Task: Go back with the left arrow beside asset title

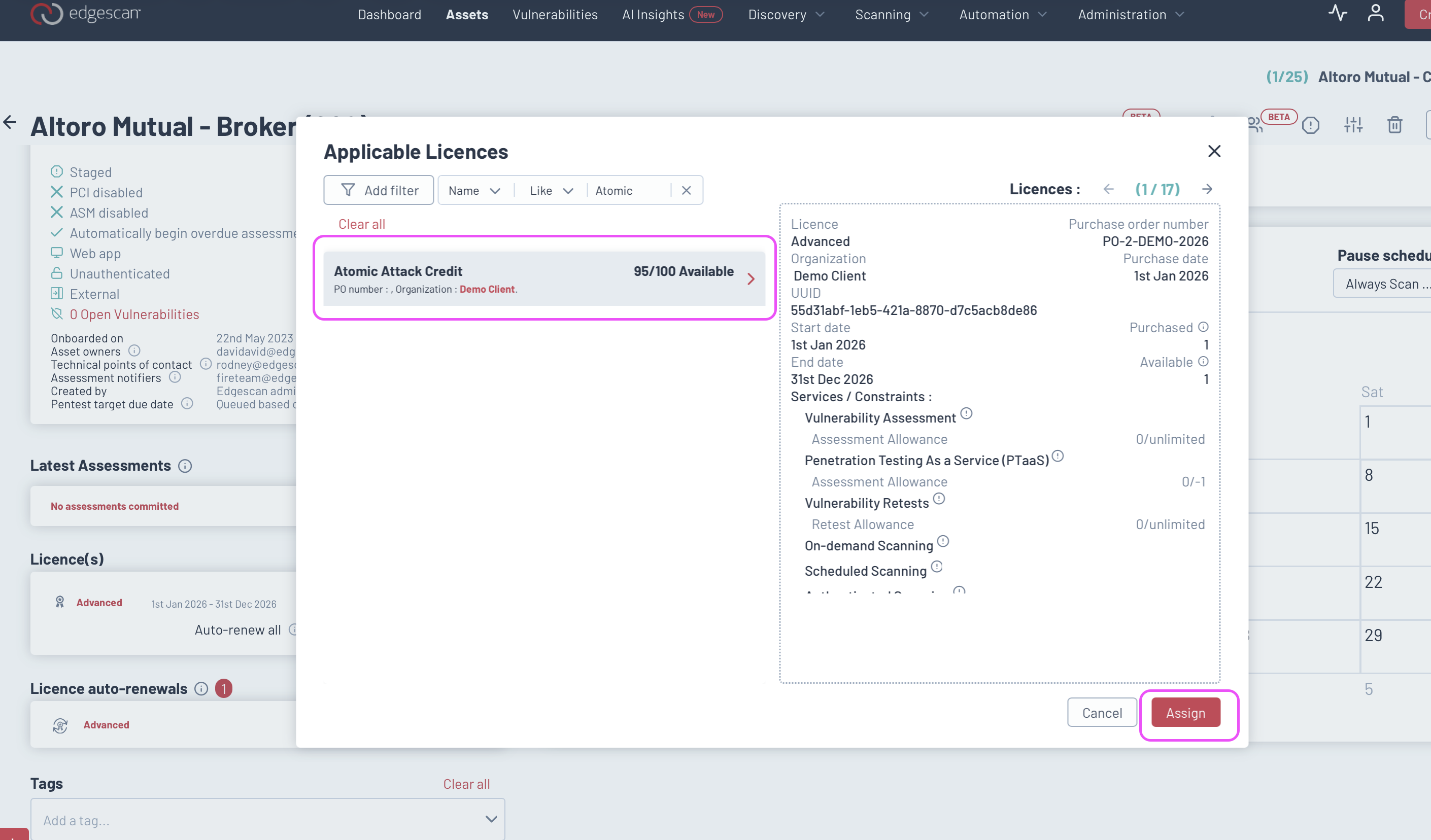Action: tap(10, 122)
